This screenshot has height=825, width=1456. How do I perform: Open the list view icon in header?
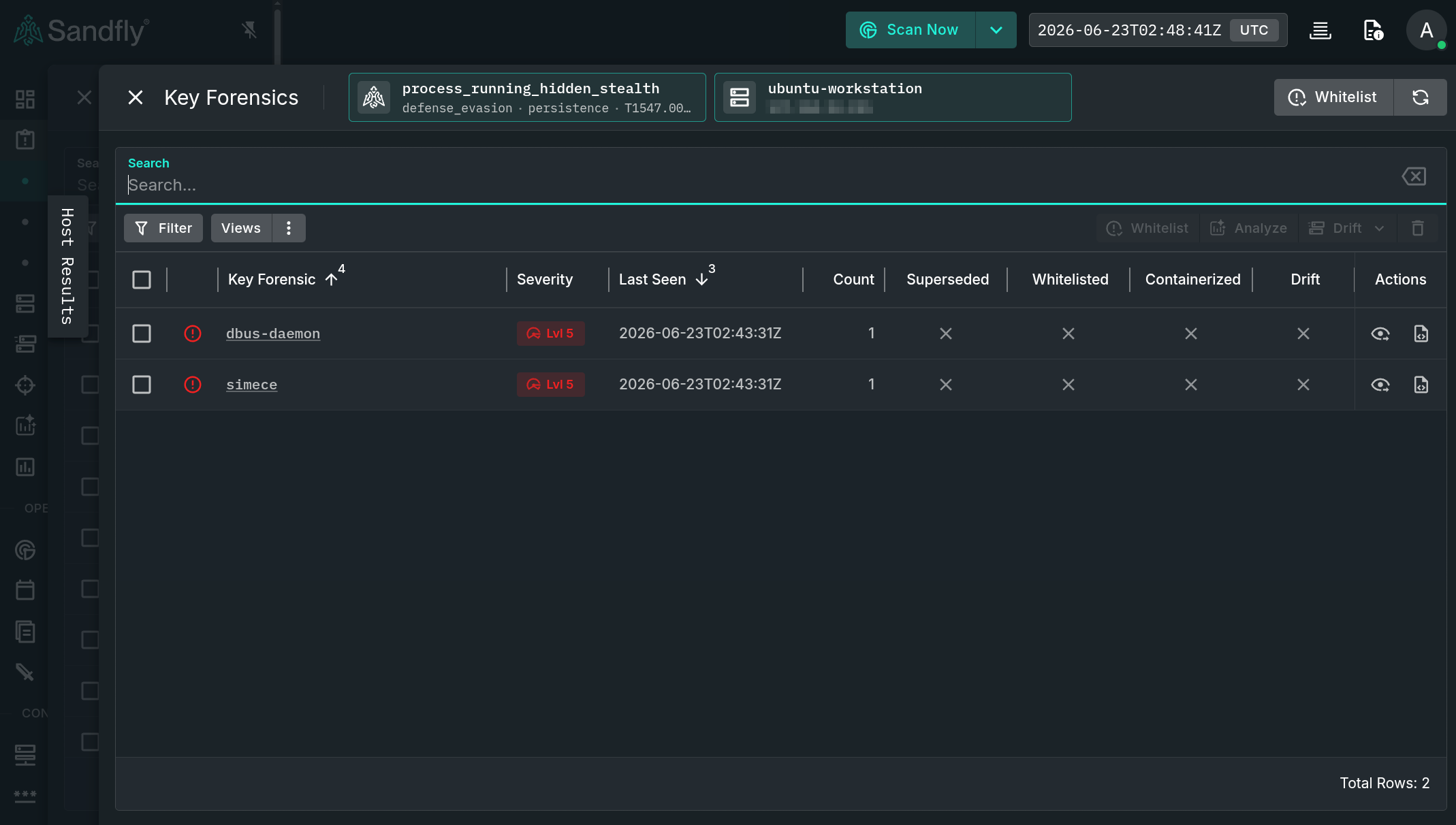[1320, 30]
